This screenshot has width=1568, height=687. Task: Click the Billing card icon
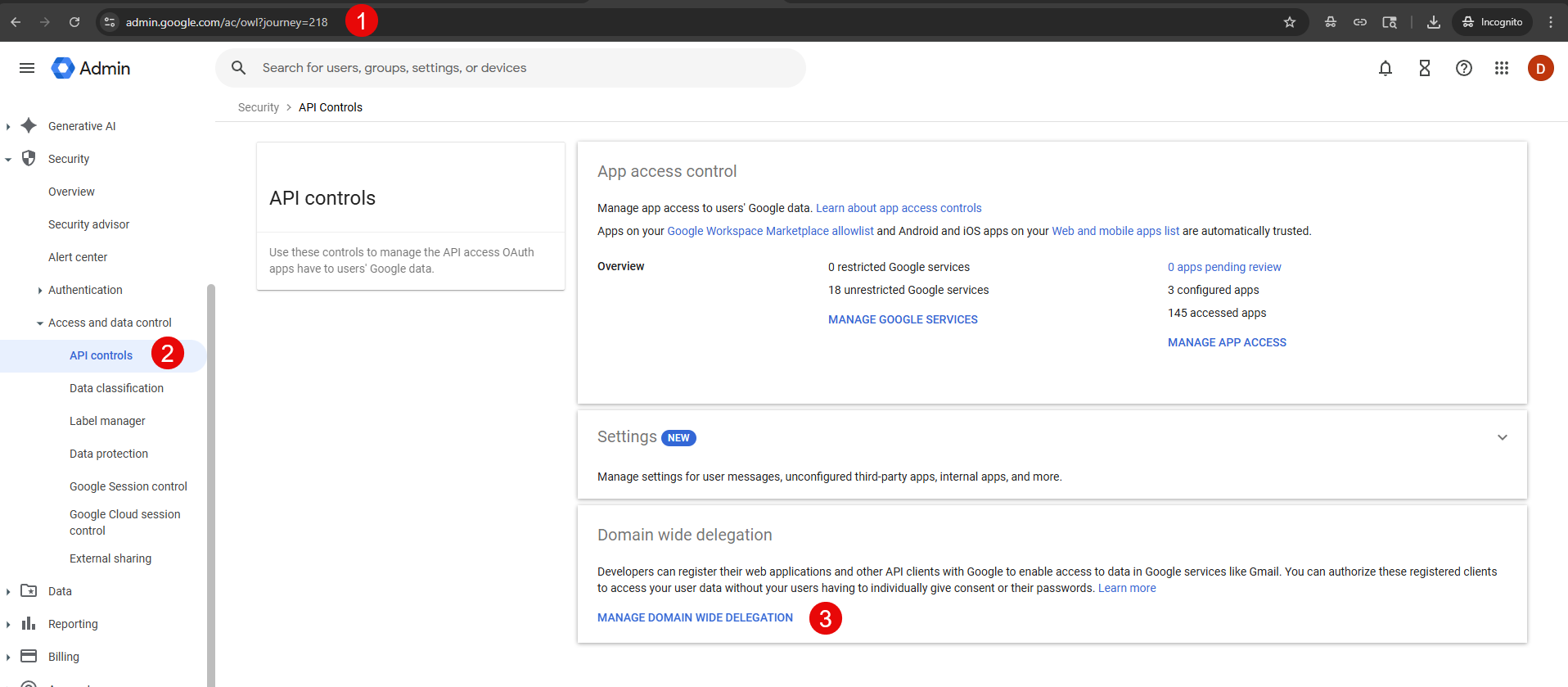(x=29, y=656)
